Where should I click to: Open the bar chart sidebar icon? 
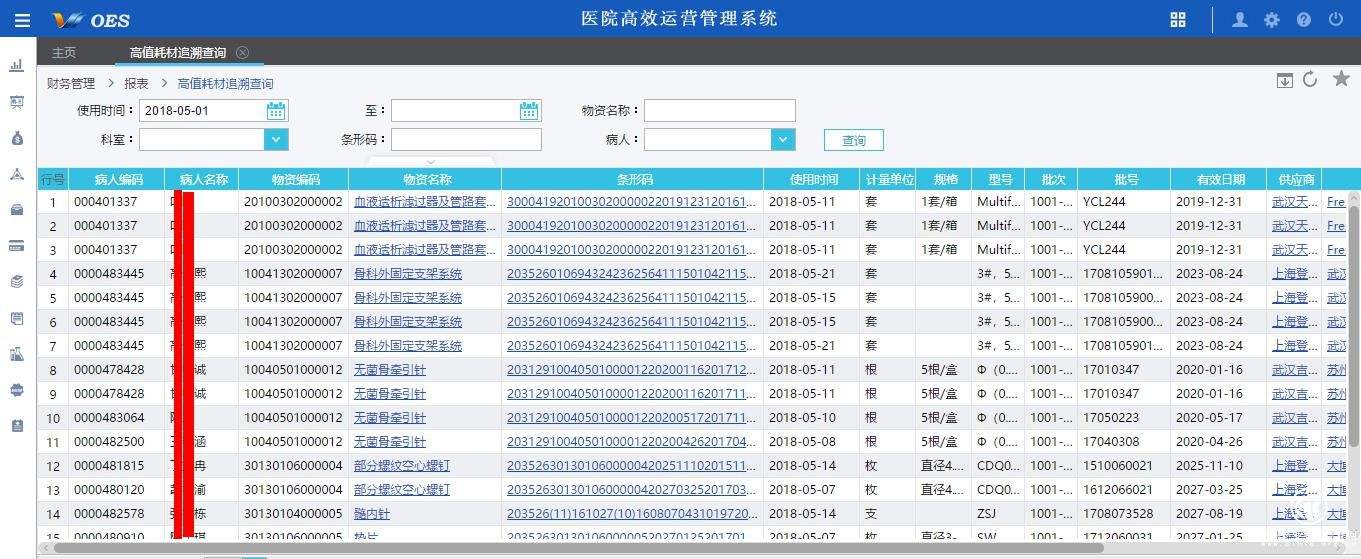(x=16, y=65)
